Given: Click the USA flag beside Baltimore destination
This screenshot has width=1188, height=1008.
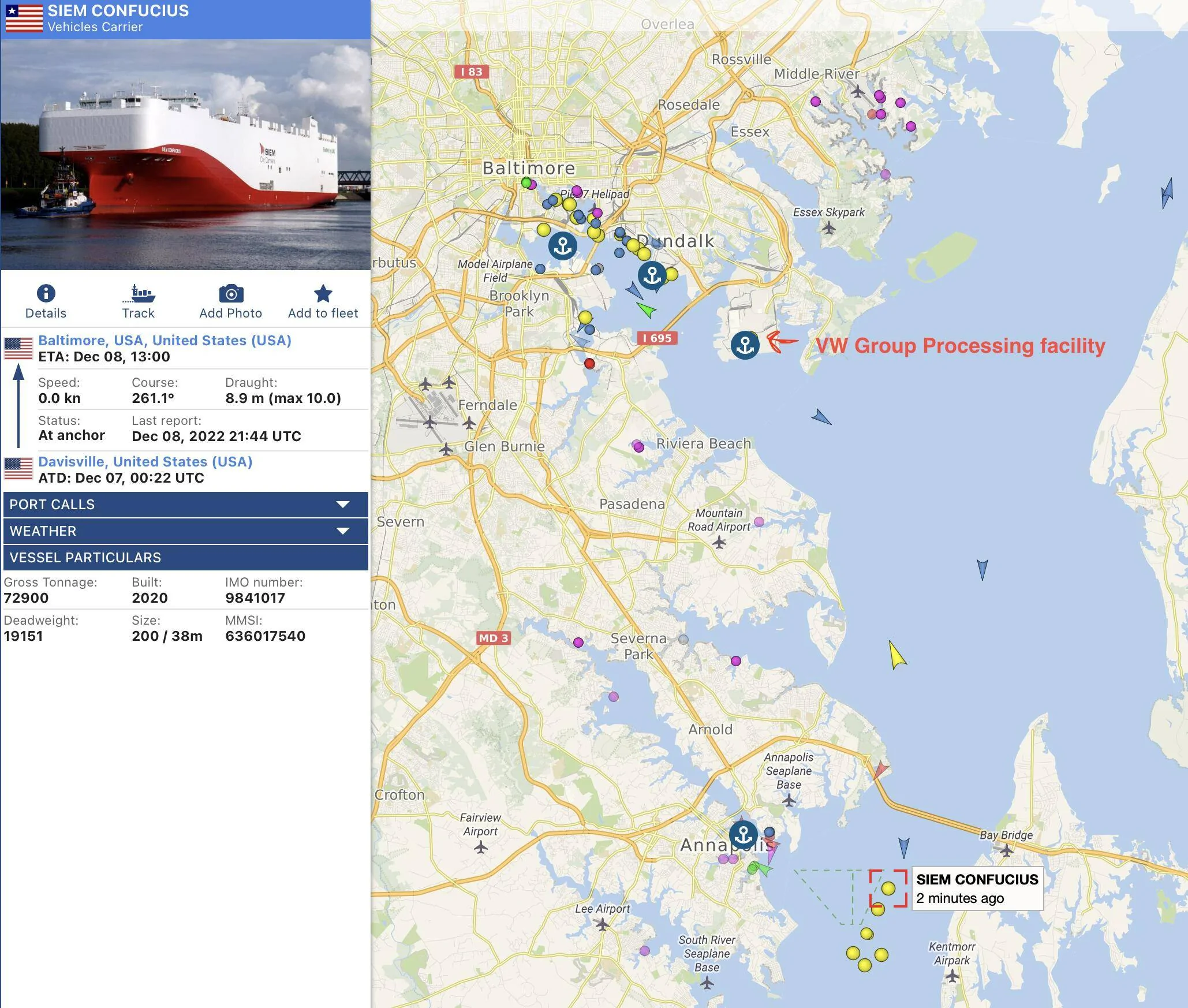Looking at the screenshot, I should [18, 349].
